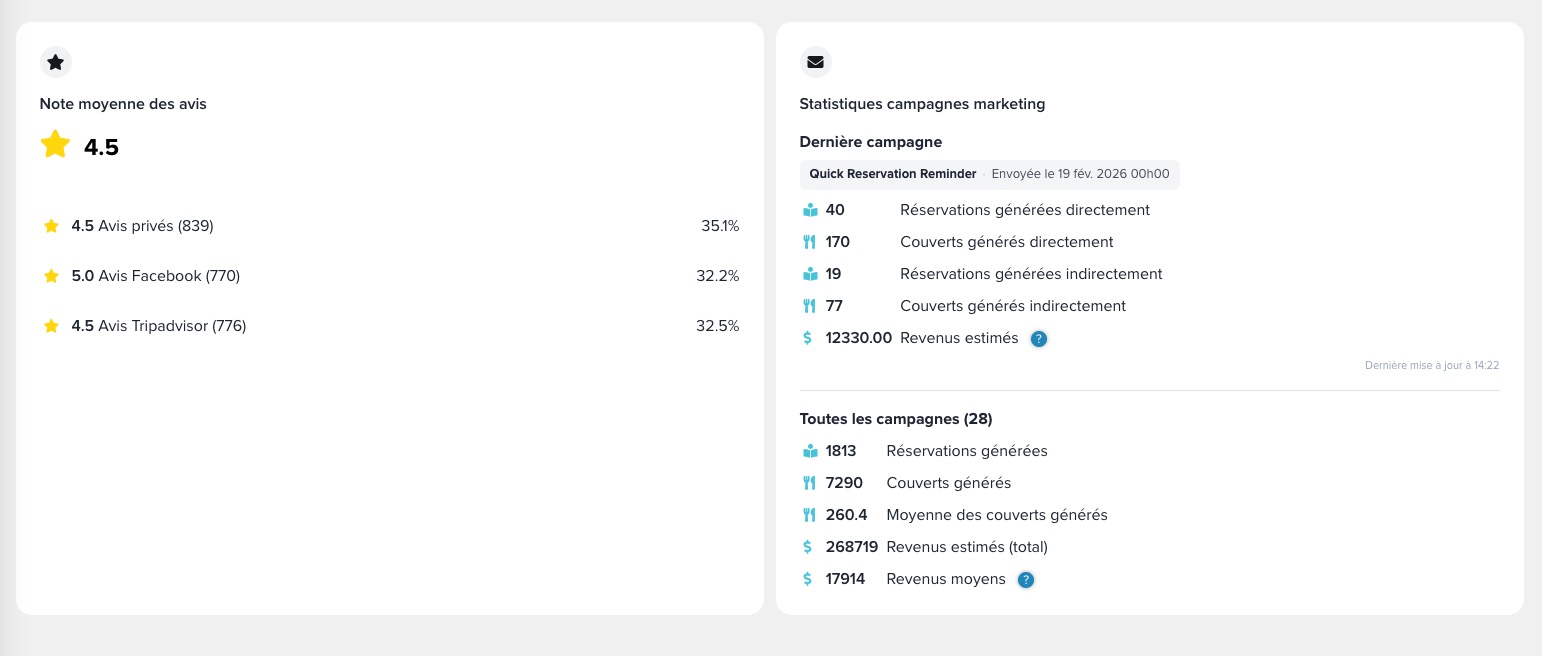This screenshot has height=656, width=1542.
Task: Click the star icon atop reviews card
Action: point(56,62)
